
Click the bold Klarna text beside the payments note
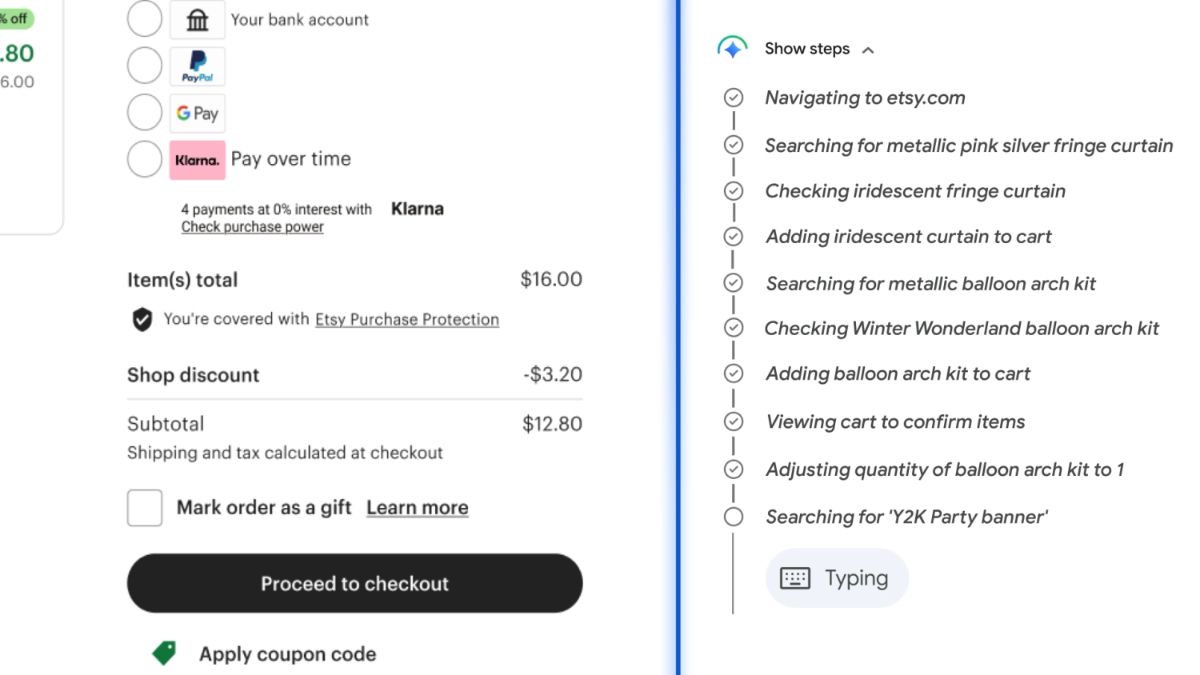coord(417,209)
